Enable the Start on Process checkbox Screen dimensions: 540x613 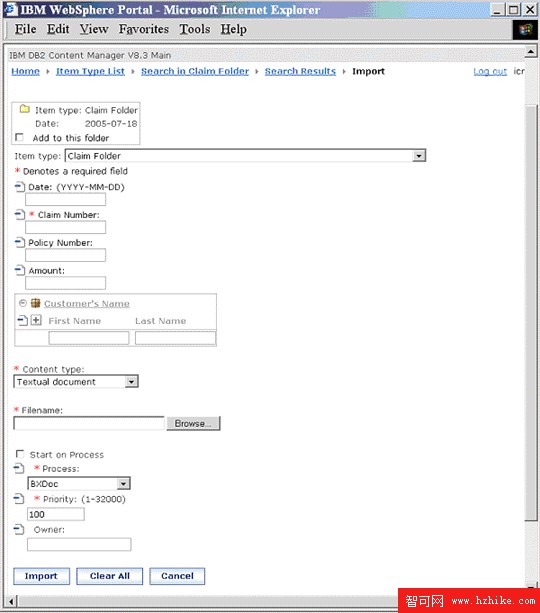tap(20, 454)
